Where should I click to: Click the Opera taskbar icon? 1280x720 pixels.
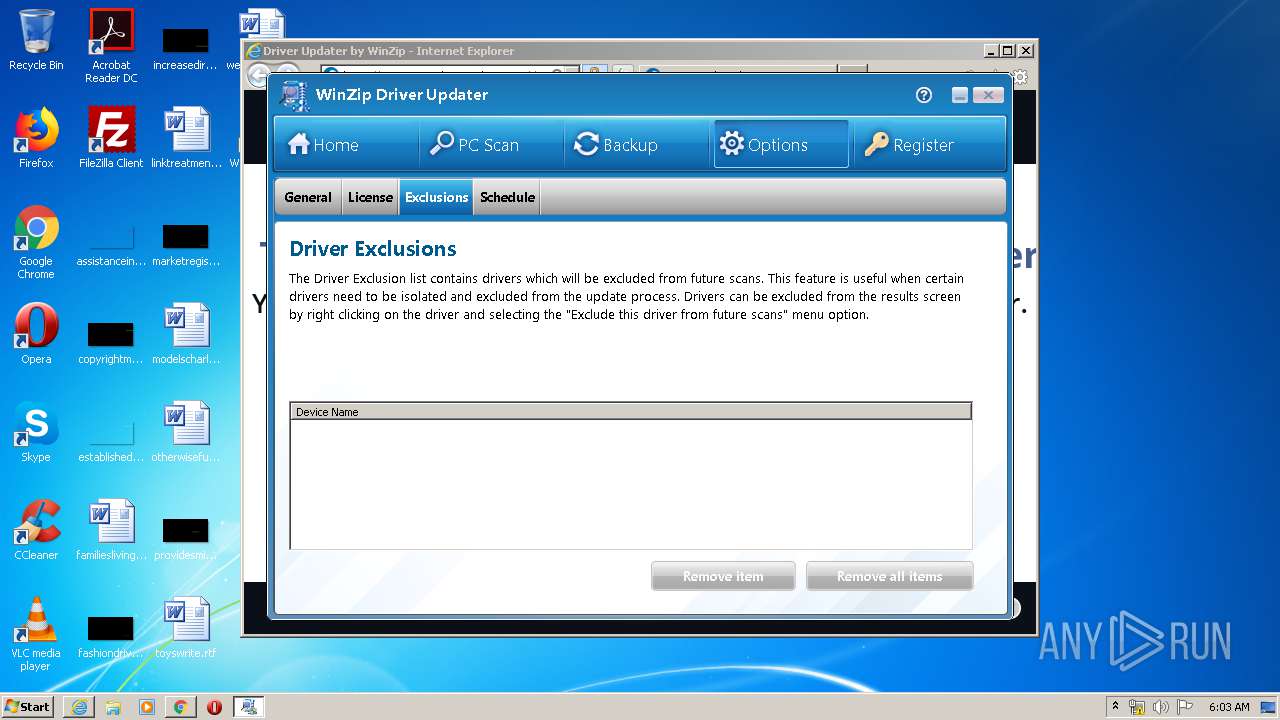click(x=214, y=707)
